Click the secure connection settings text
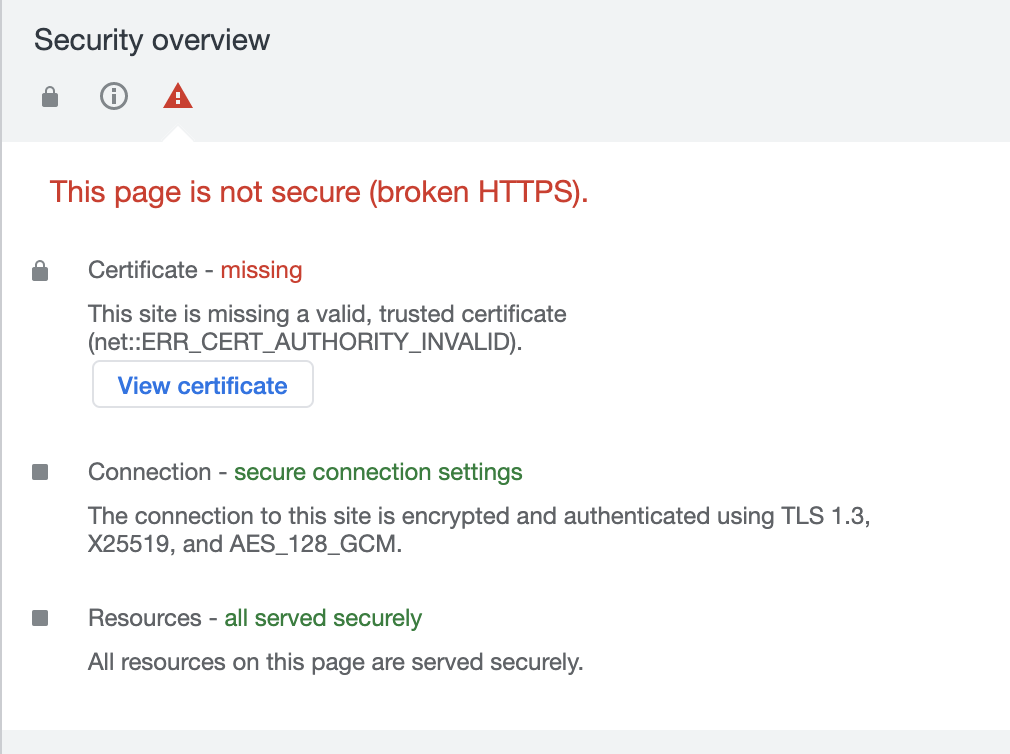Image resolution: width=1010 pixels, height=754 pixels. 377,471
